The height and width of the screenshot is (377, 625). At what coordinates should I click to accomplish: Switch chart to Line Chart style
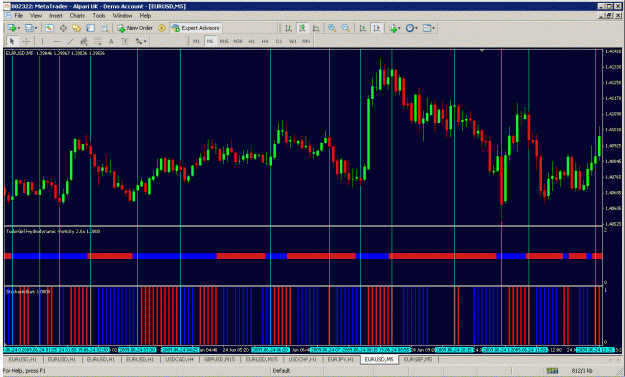[316, 28]
